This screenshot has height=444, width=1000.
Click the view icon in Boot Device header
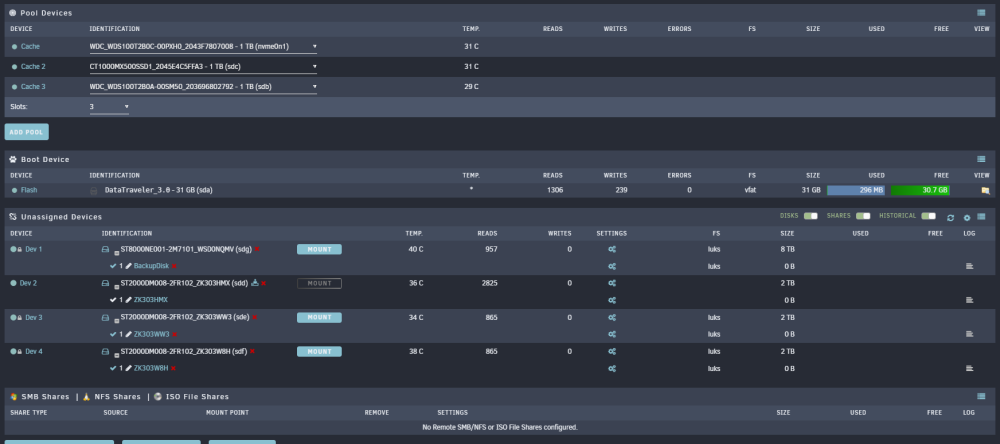click(x=982, y=159)
